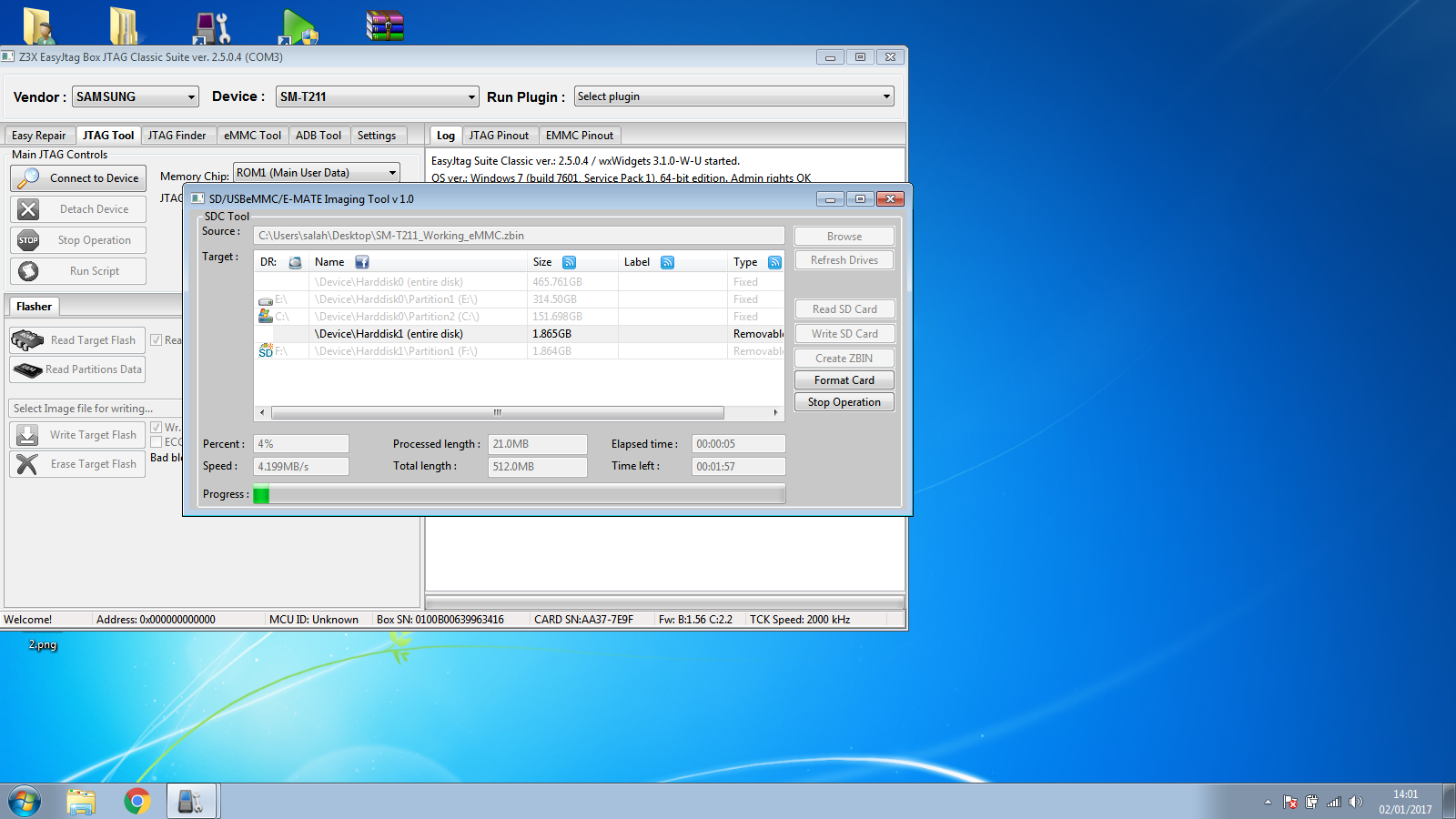Click the SD card F: drive icon
The image size is (1456, 819).
tap(266, 350)
